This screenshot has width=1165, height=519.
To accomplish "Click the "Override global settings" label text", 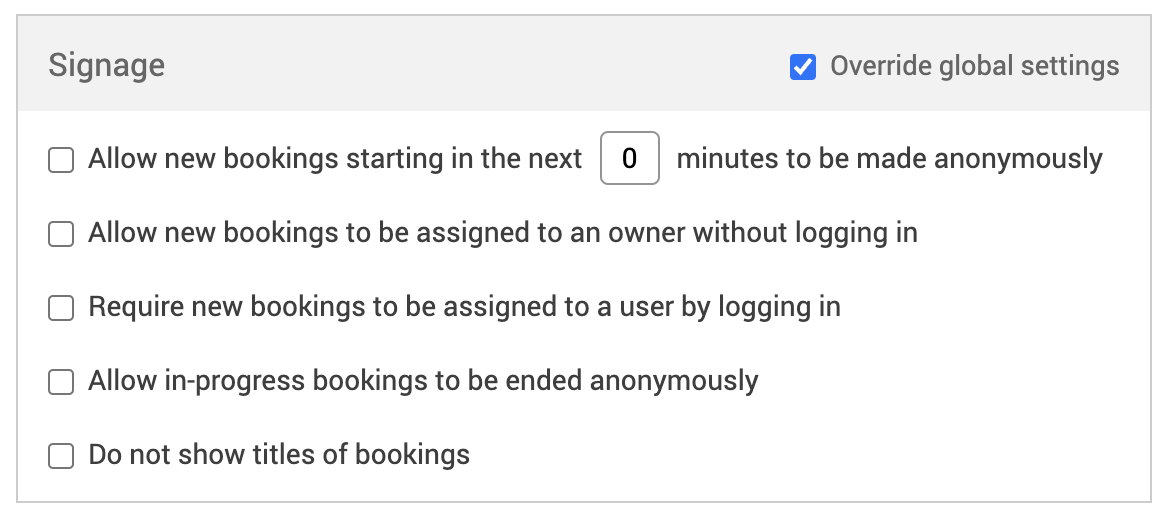I will (x=974, y=67).
